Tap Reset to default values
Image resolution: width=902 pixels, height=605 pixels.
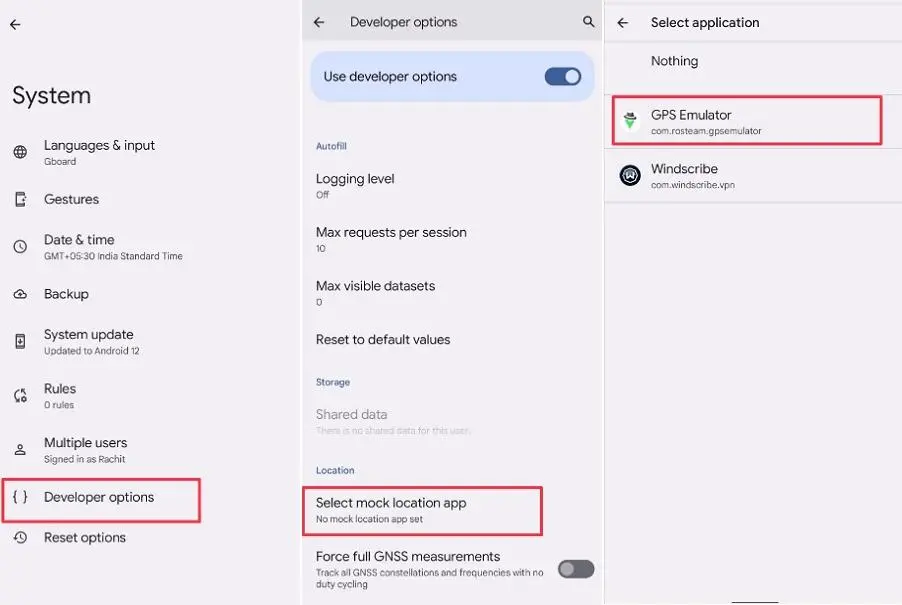click(452, 339)
